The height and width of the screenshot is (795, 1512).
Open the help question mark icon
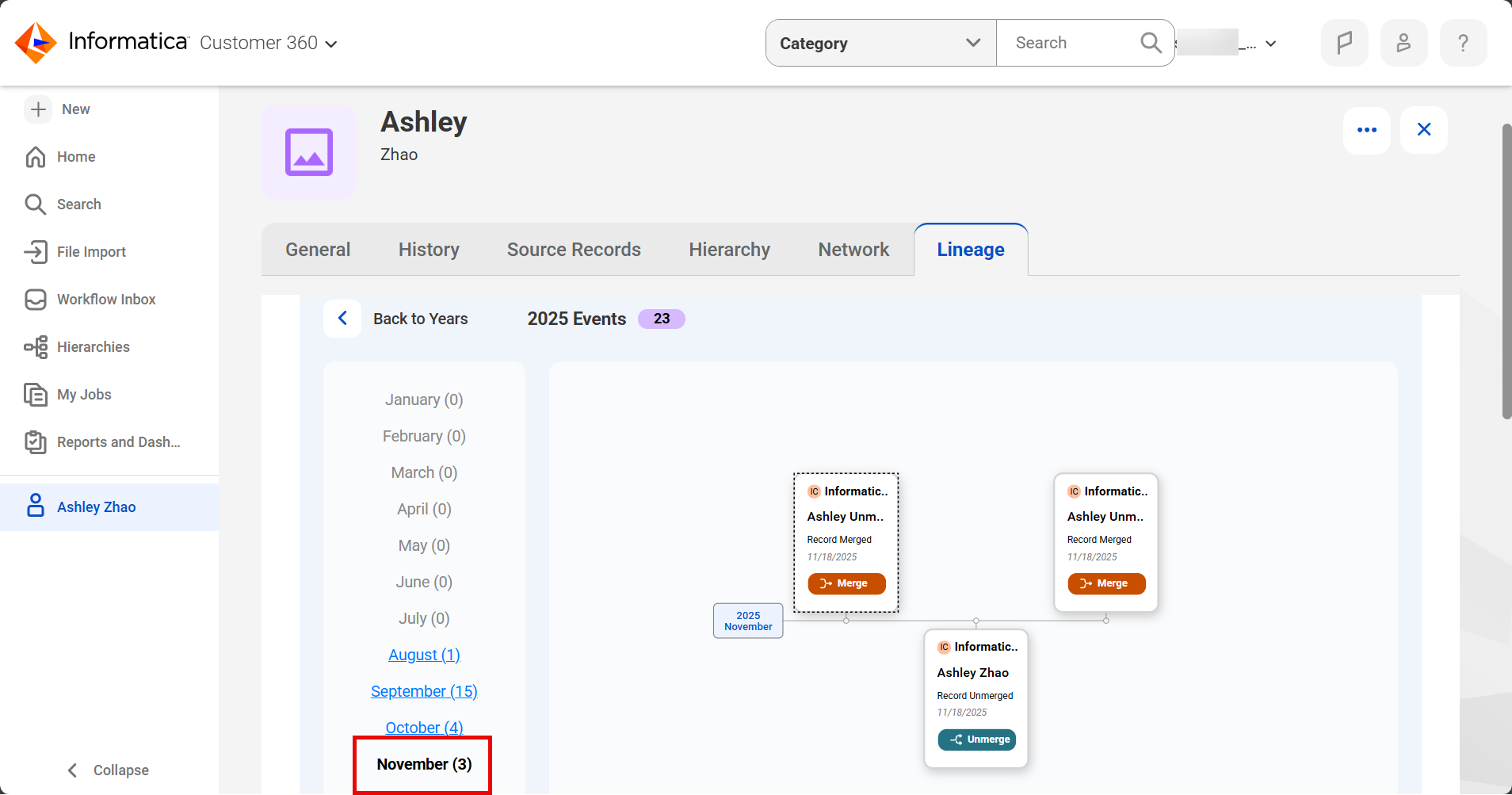pyautogui.click(x=1463, y=43)
